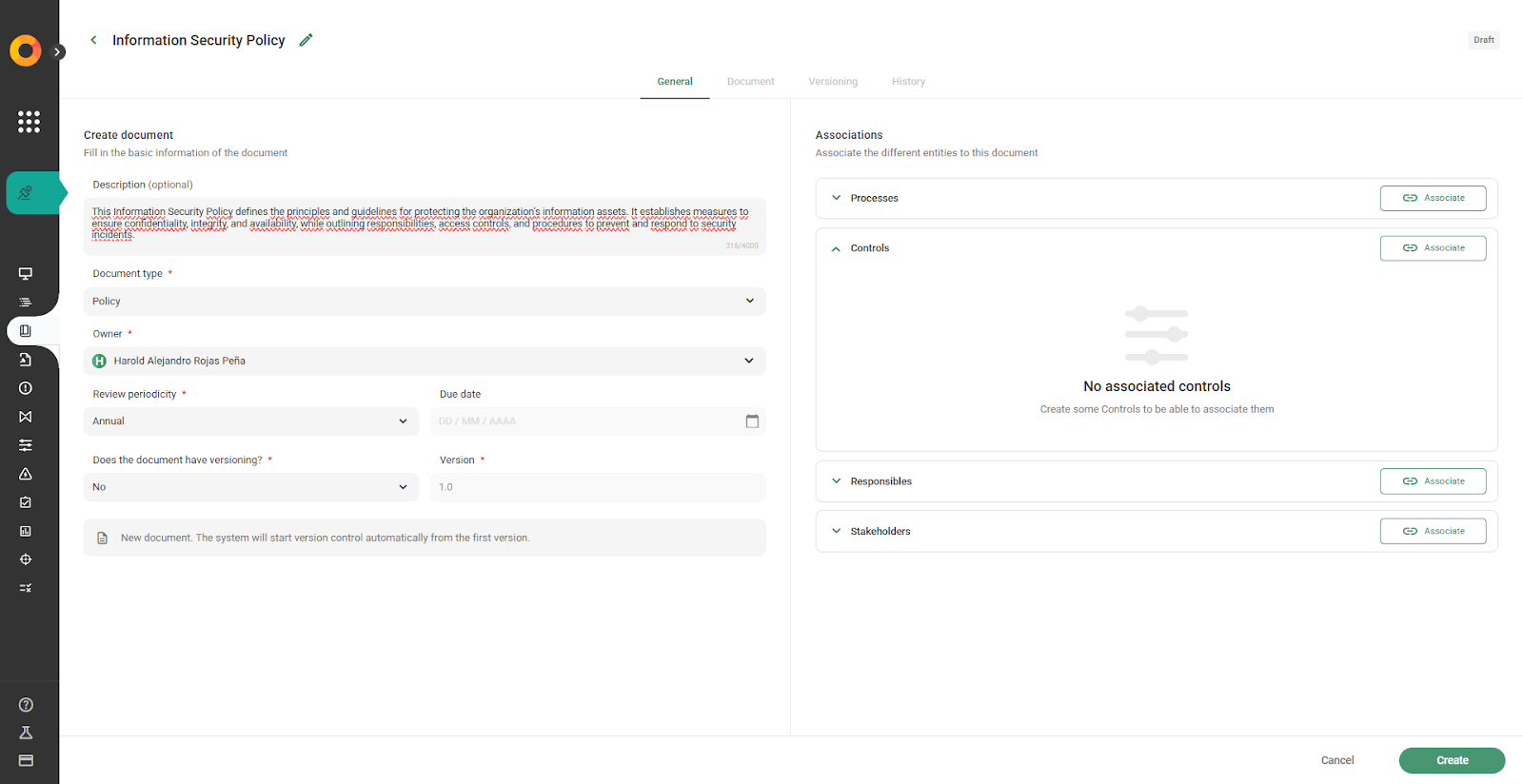Click the flask lab icon in sidebar

click(x=26, y=733)
